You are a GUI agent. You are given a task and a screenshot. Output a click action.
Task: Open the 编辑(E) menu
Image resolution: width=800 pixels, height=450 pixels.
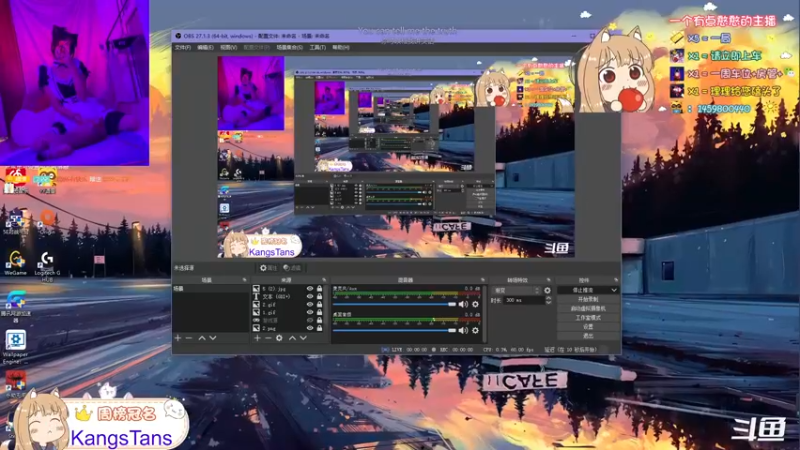[205, 47]
